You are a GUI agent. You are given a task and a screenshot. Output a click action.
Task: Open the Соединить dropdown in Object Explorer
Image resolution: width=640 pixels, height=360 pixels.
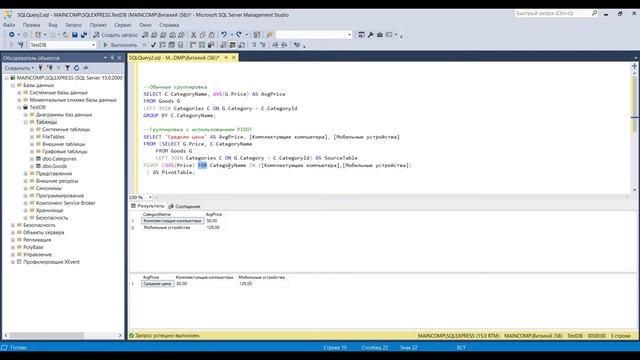pyautogui.click(x=19, y=68)
